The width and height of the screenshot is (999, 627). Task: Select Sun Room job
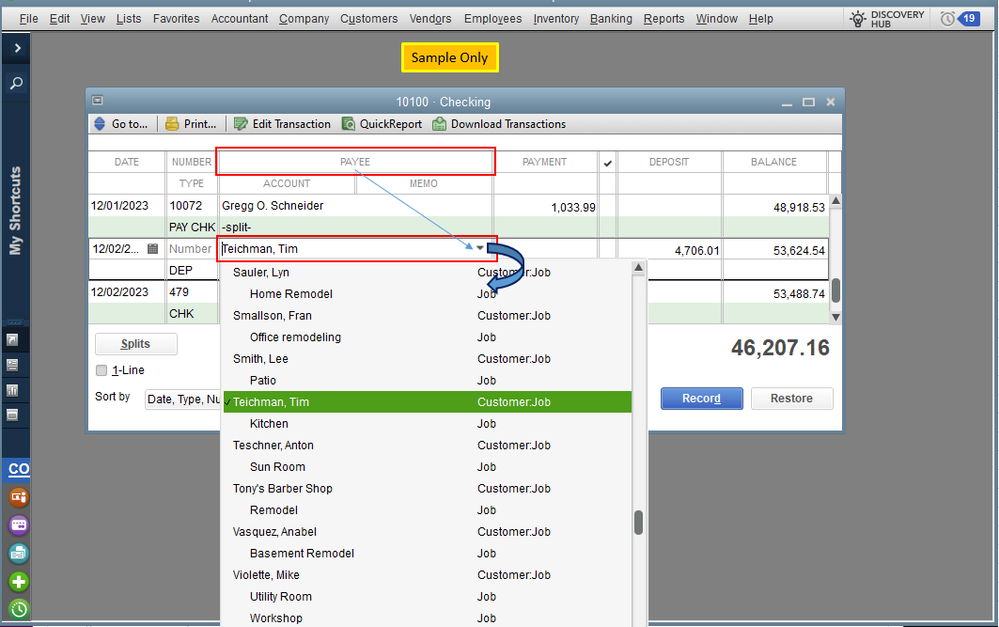coord(427,467)
